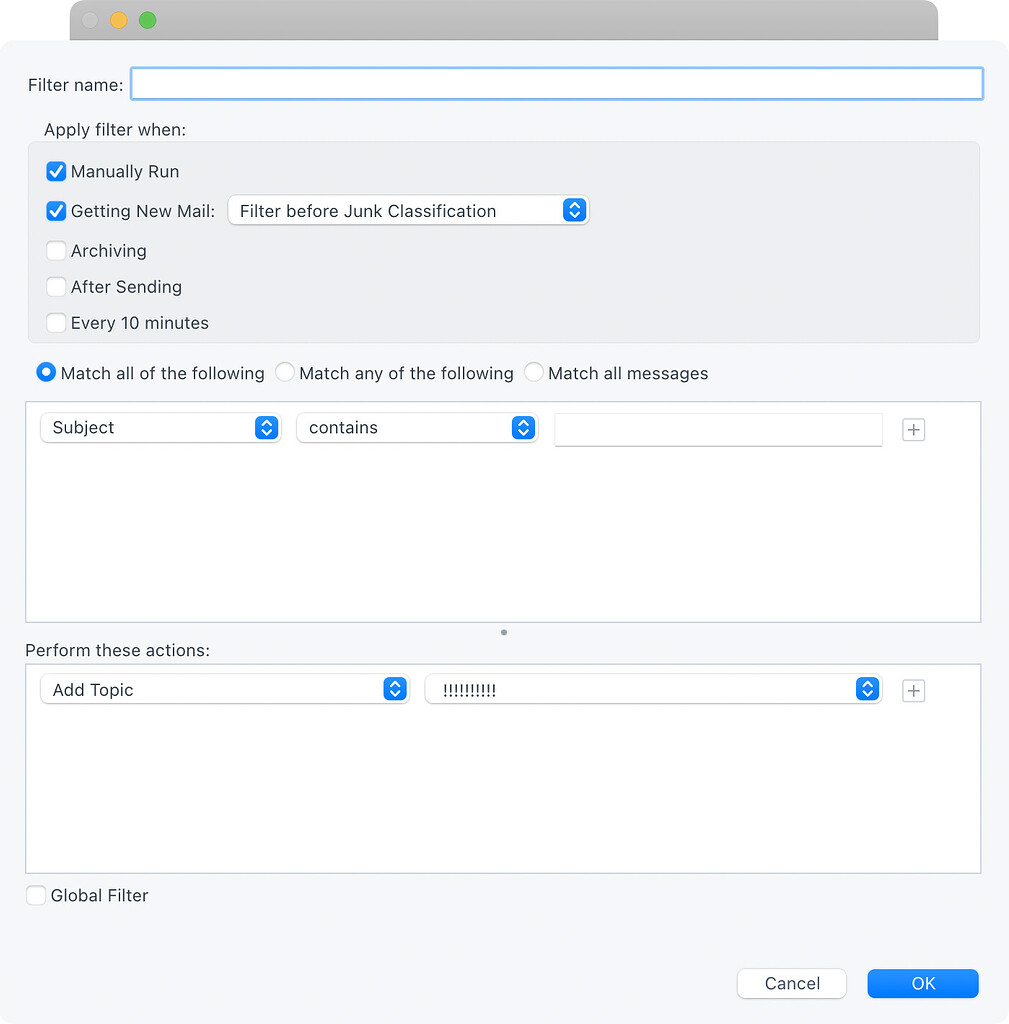
Task: Enable the Archiving checkbox
Action: point(56,251)
